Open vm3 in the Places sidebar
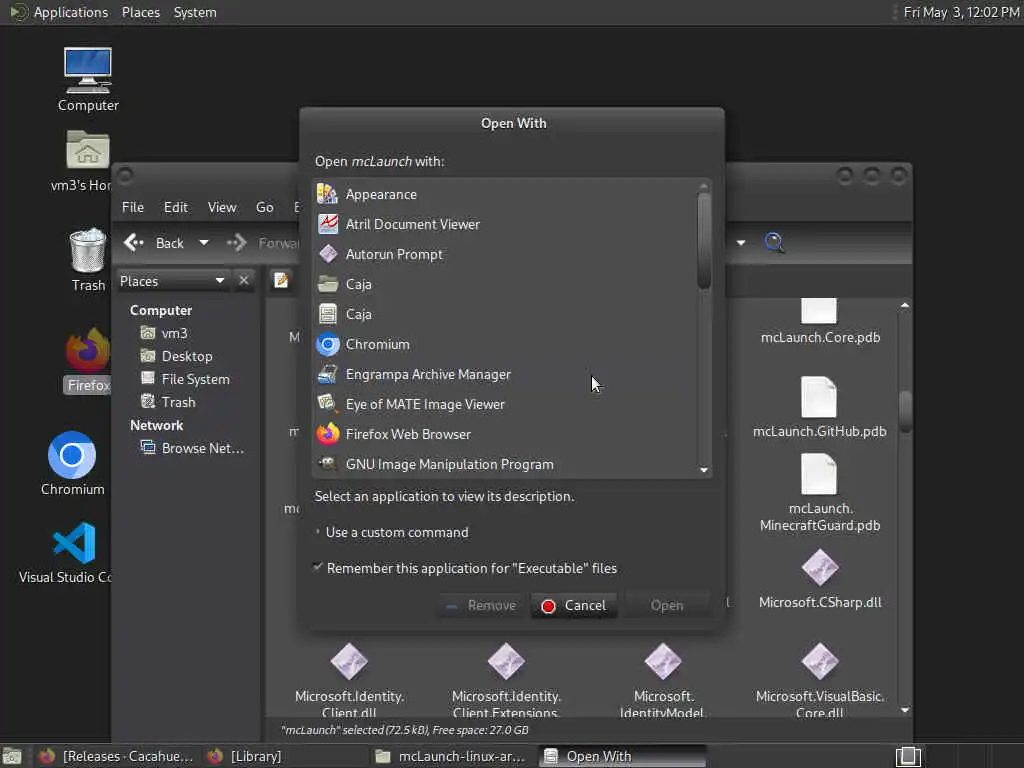Image resolution: width=1024 pixels, height=768 pixels. click(165, 333)
